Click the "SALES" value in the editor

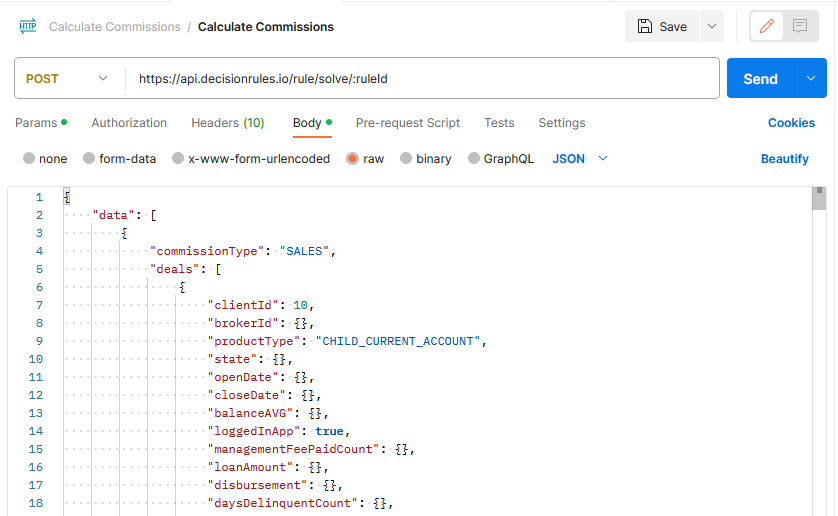pos(304,251)
